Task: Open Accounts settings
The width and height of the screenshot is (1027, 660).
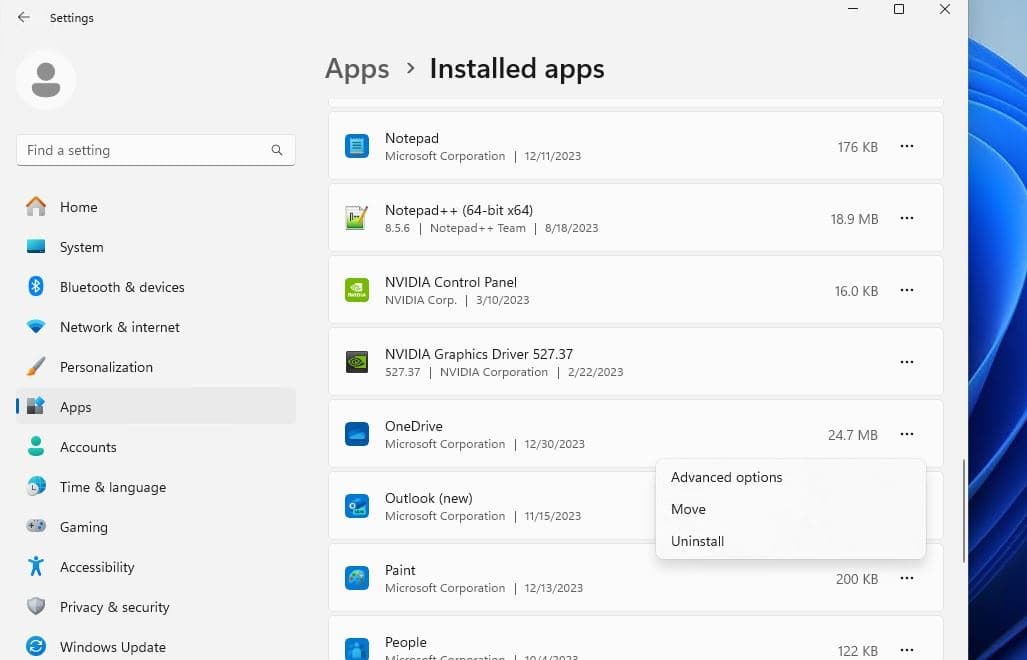Action: tap(156, 447)
